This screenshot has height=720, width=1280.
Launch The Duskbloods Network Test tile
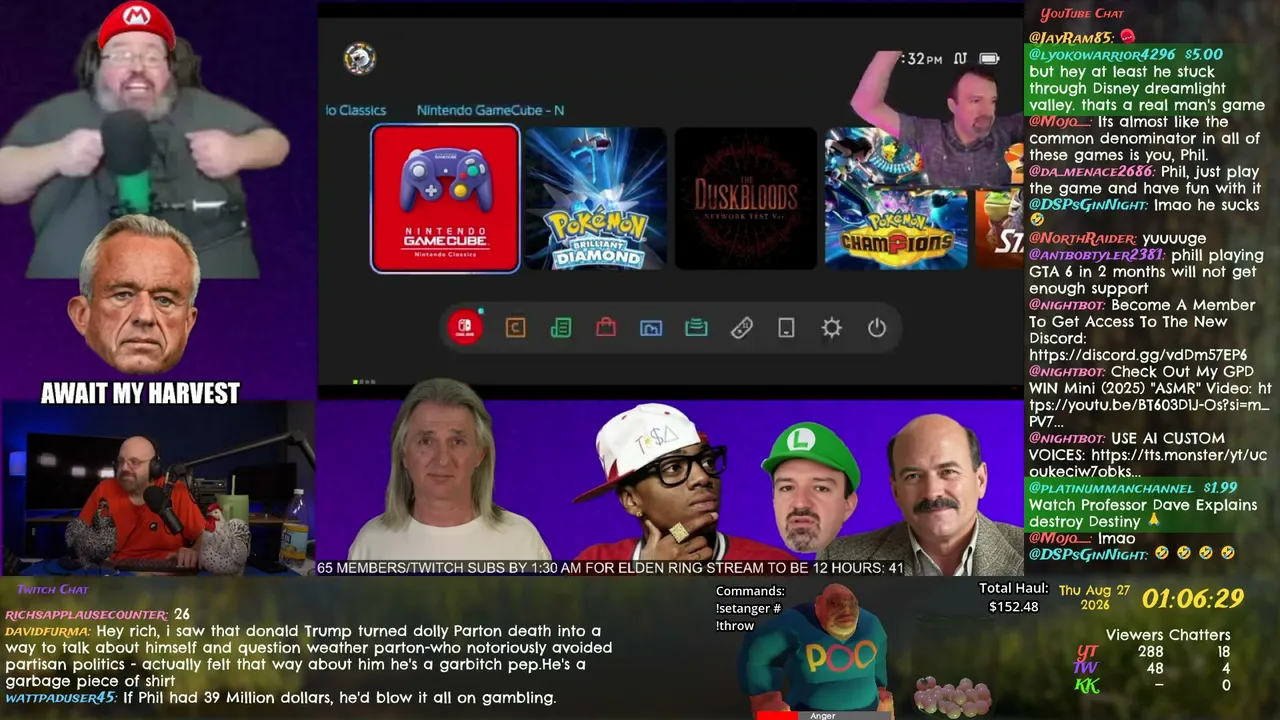(746, 199)
